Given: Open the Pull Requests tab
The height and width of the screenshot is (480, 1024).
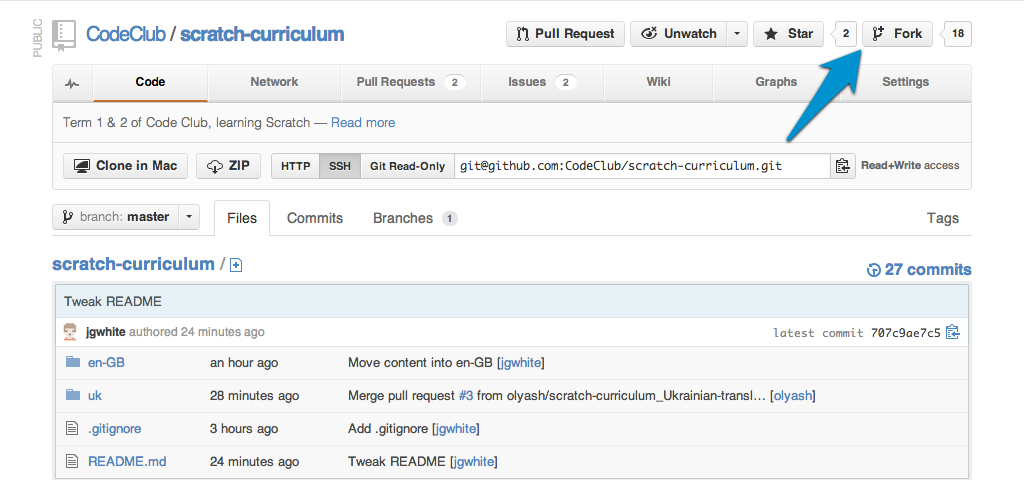Looking at the screenshot, I should coord(411,82).
